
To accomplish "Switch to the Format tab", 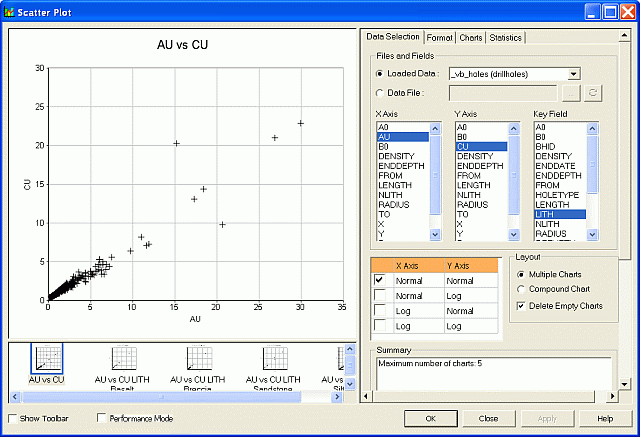I will 440,37.
